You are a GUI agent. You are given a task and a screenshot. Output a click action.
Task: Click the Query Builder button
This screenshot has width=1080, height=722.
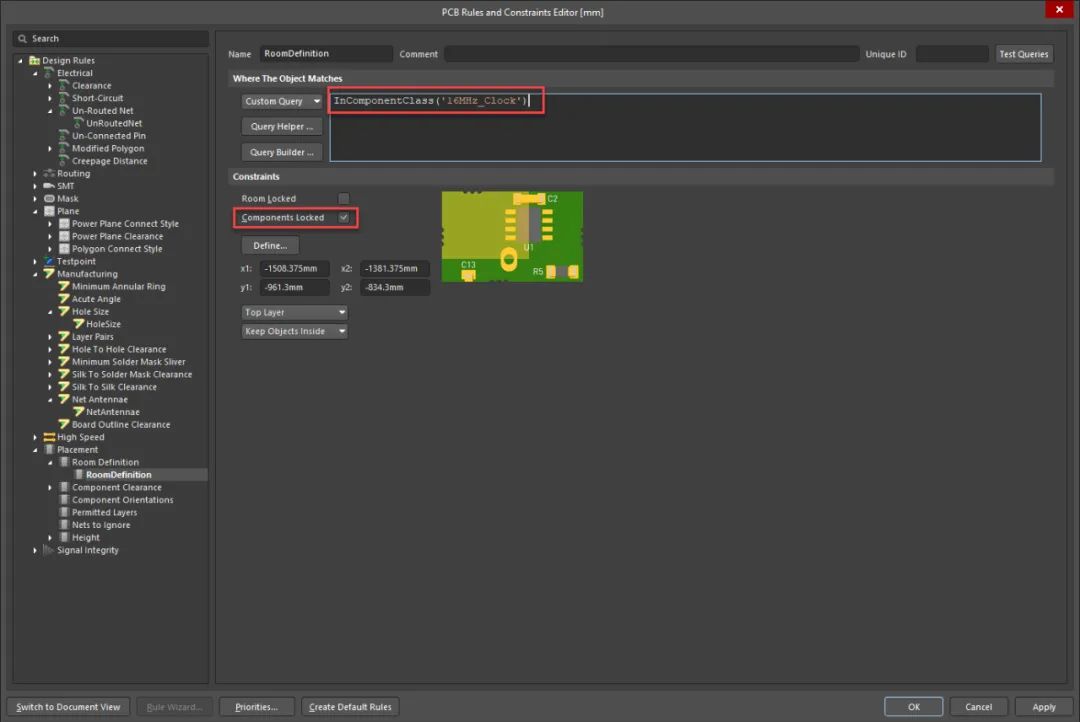pyautogui.click(x=282, y=152)
